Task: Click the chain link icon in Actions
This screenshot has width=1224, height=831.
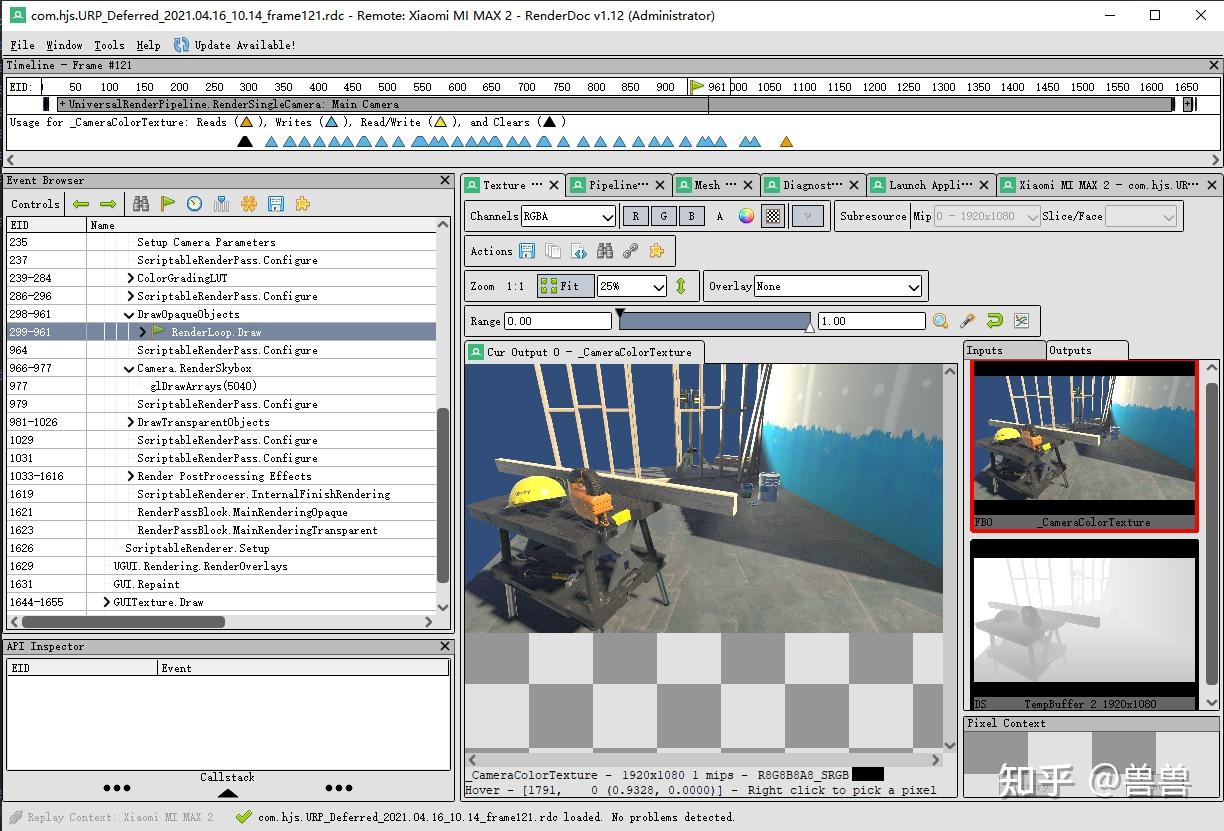Action: click(630, 251)
